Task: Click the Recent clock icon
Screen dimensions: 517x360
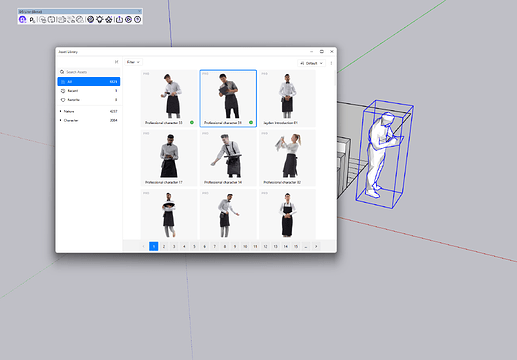Action: pyautogui.click(x=63, y=91)
